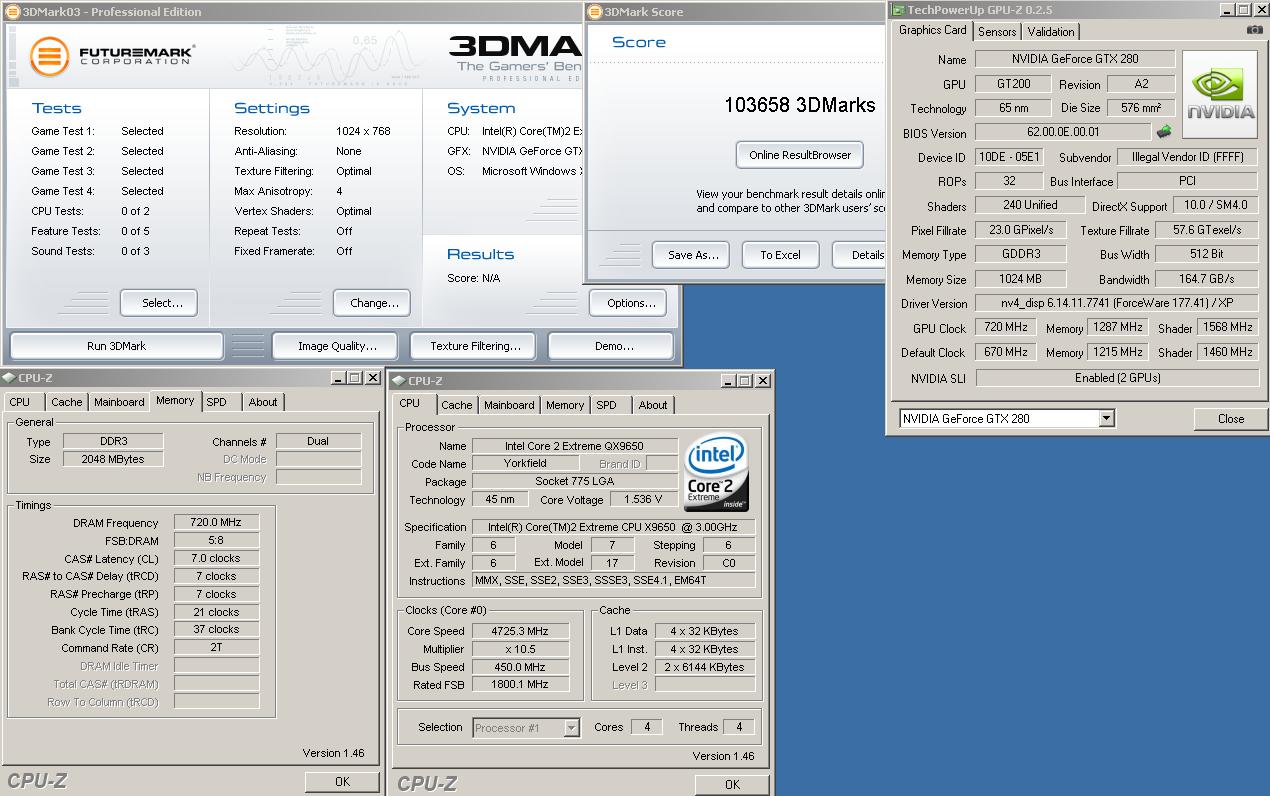Open the Cache tab in processor CPU-Z window
This screenshot has height=796, width=1270.
click(x=457, y=405)
